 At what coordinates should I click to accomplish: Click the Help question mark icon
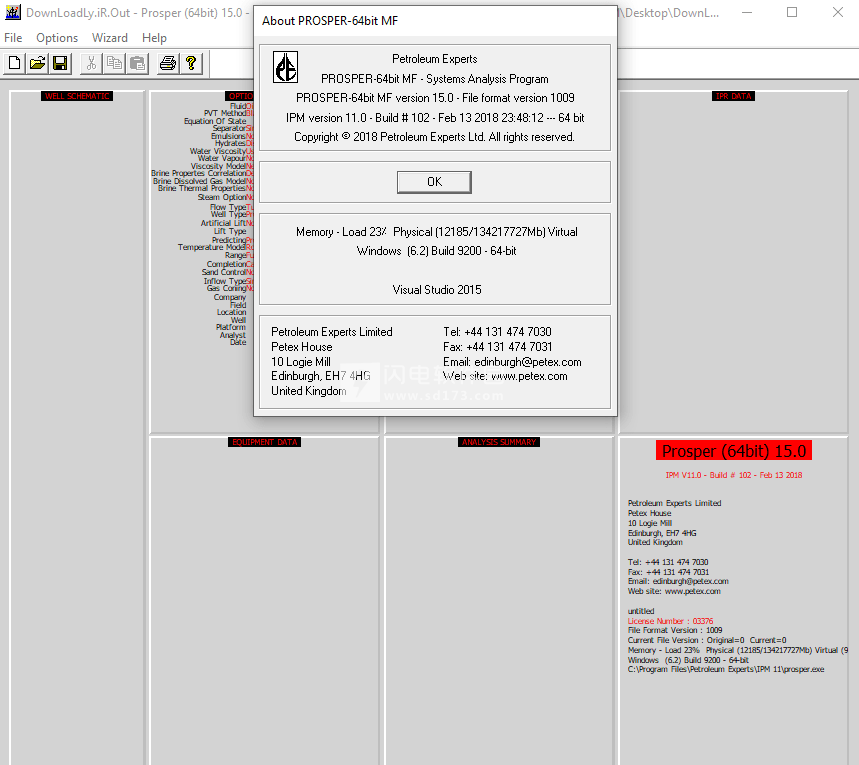pyautogui.click(x=191, y=64)
